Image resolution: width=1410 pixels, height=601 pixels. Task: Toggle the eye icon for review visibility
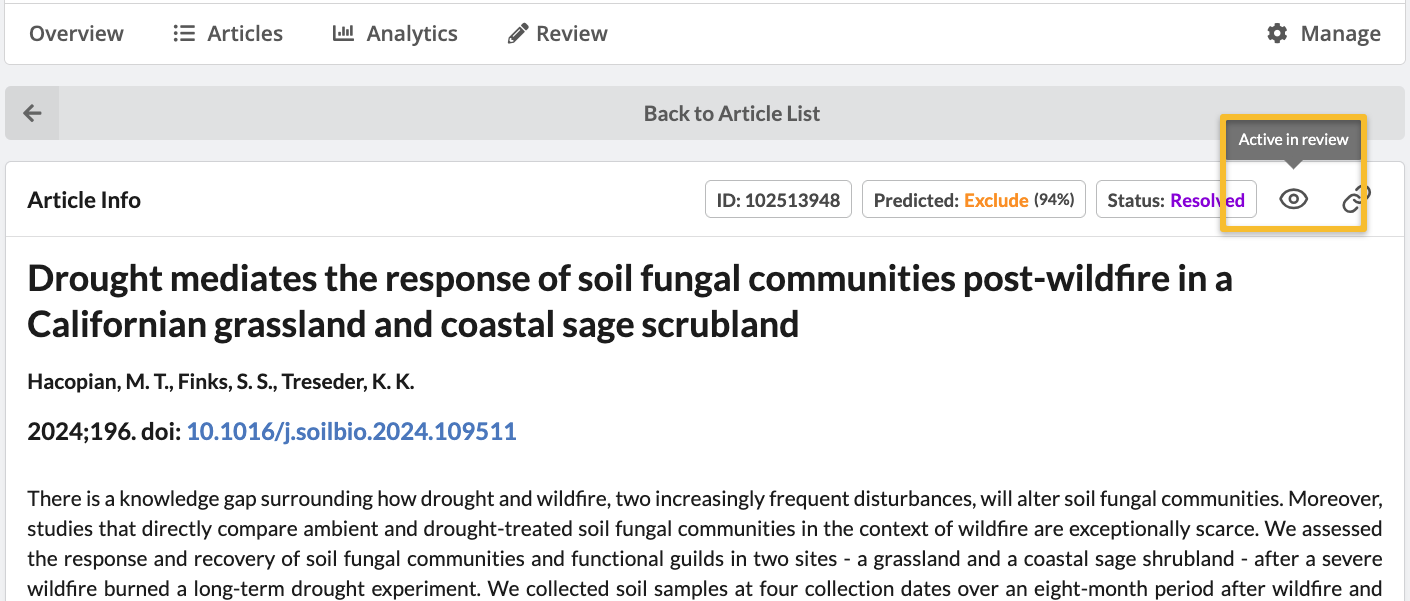tap(1293, 200)
